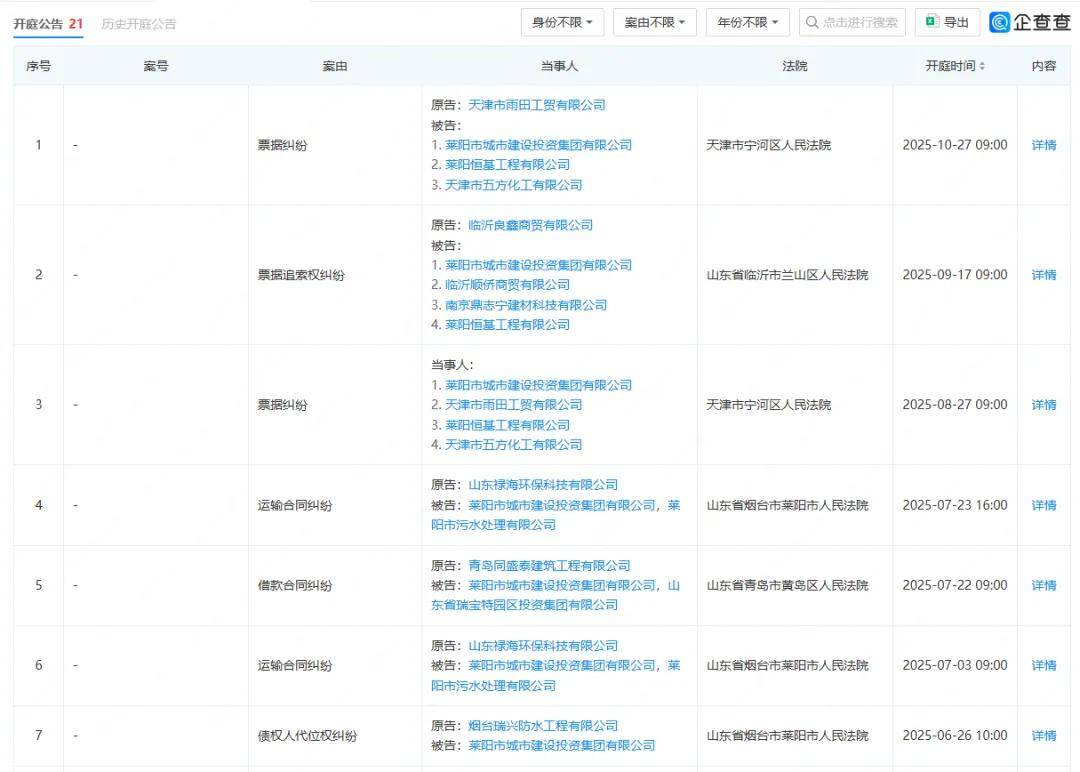This screenshot has height=772, width=1080.
Task: Open plaintiff 天津市雨田工贸有限公司 link in row 1
Action: (x=537, y=105)
